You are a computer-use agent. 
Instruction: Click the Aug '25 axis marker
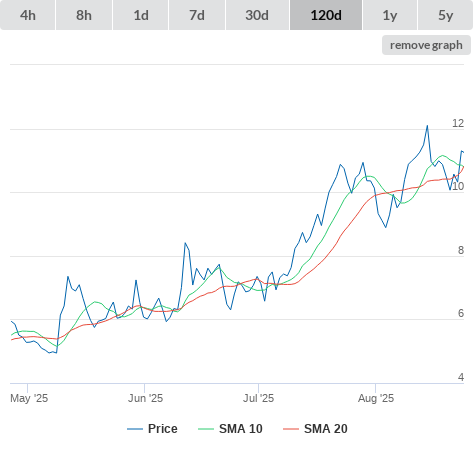pyautogui.click(x=375, y=388)
